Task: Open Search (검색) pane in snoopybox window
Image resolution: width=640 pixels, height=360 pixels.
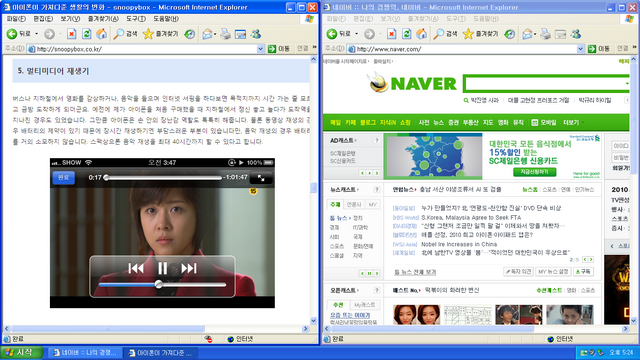Action: (126, 34)
